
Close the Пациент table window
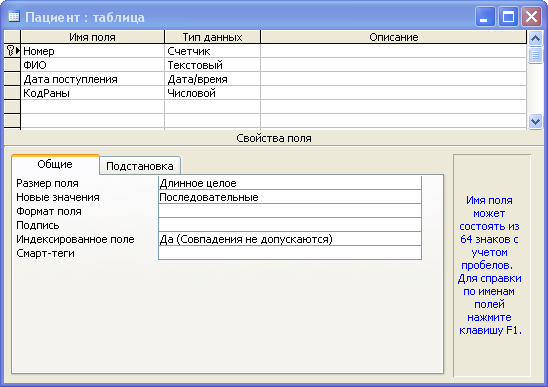532,16
